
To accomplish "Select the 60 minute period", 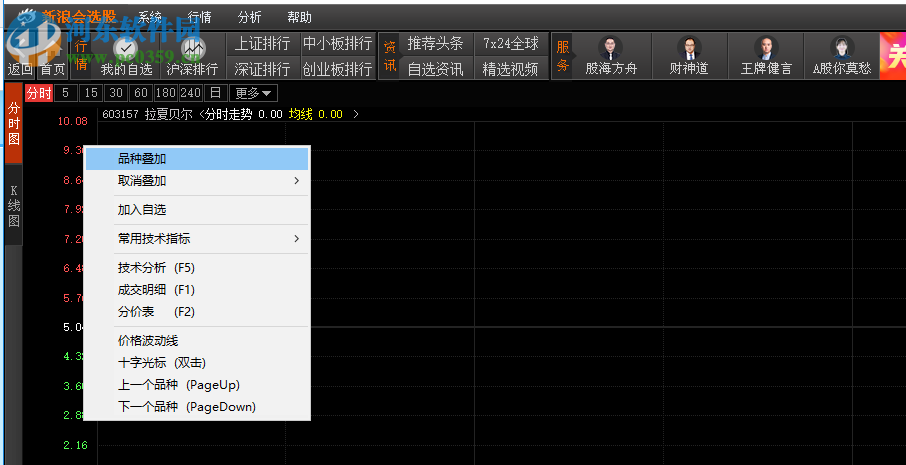I will [140, 93].
